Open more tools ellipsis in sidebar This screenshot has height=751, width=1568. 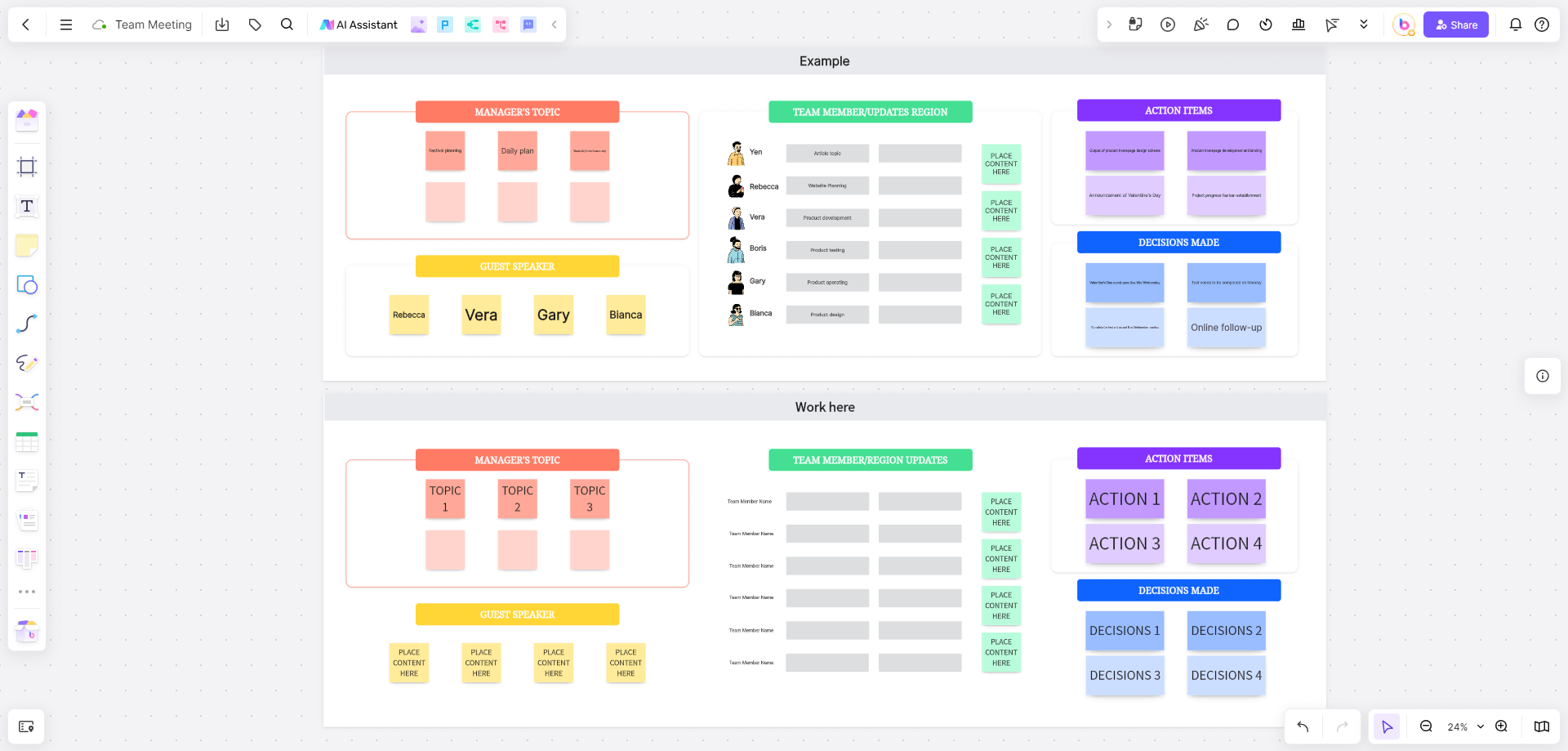click(x=27, y=592)
